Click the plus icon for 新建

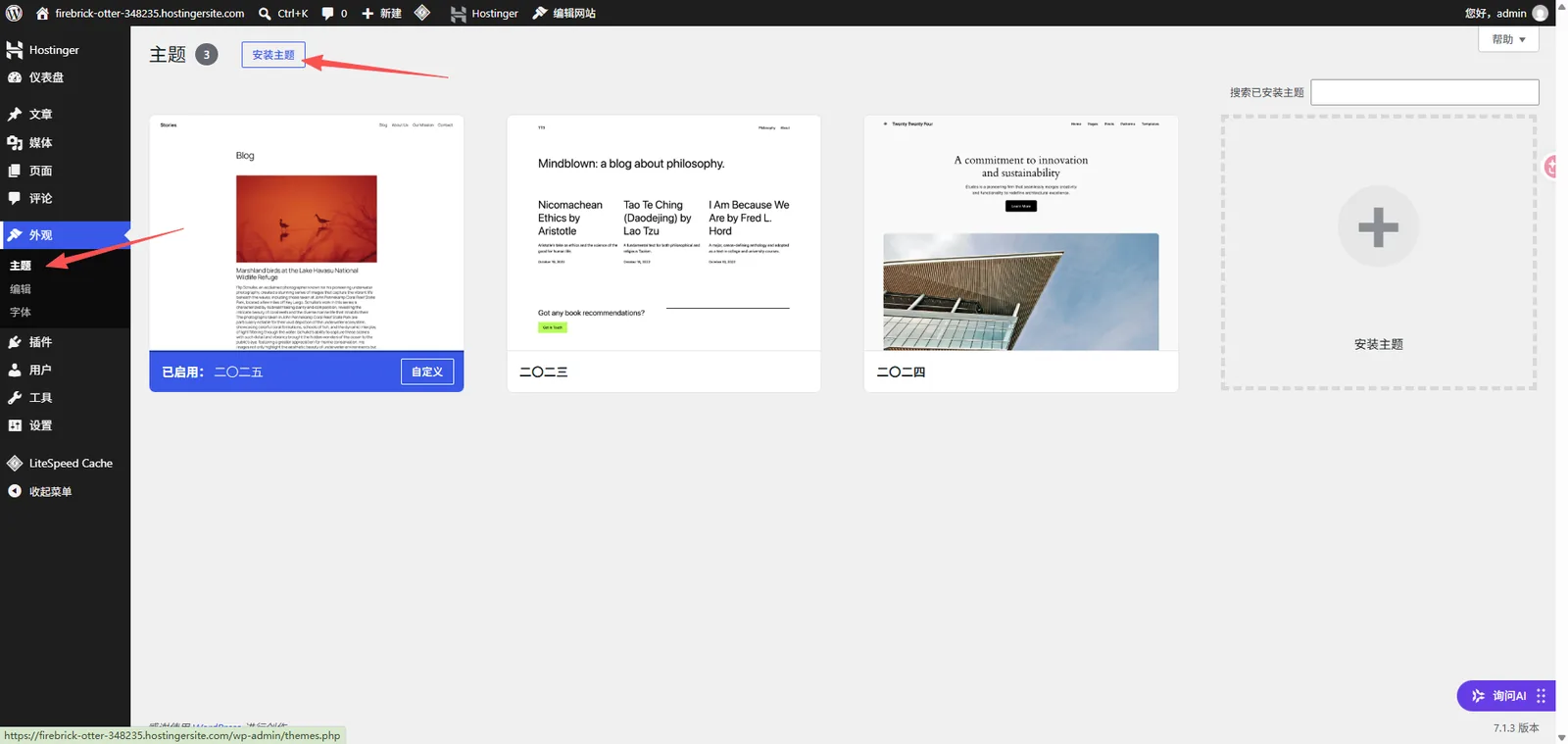[367, 14]
